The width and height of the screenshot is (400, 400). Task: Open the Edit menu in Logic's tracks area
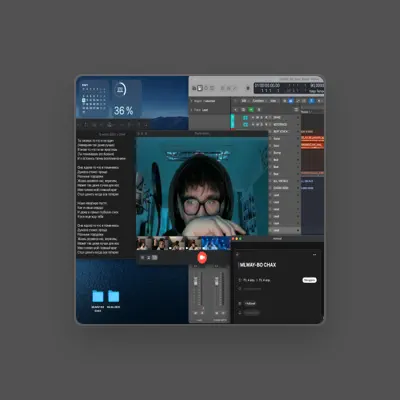(x=245, y=101)
